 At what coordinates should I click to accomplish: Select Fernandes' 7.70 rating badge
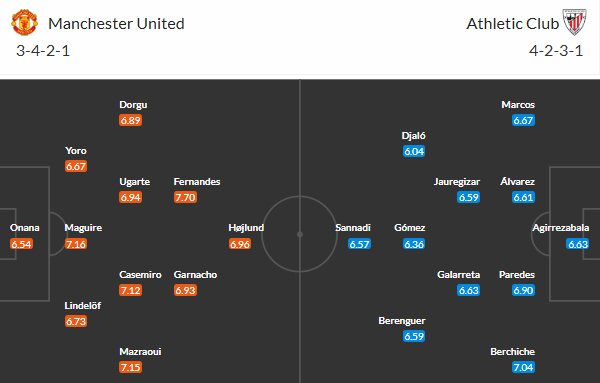[185, 197]
